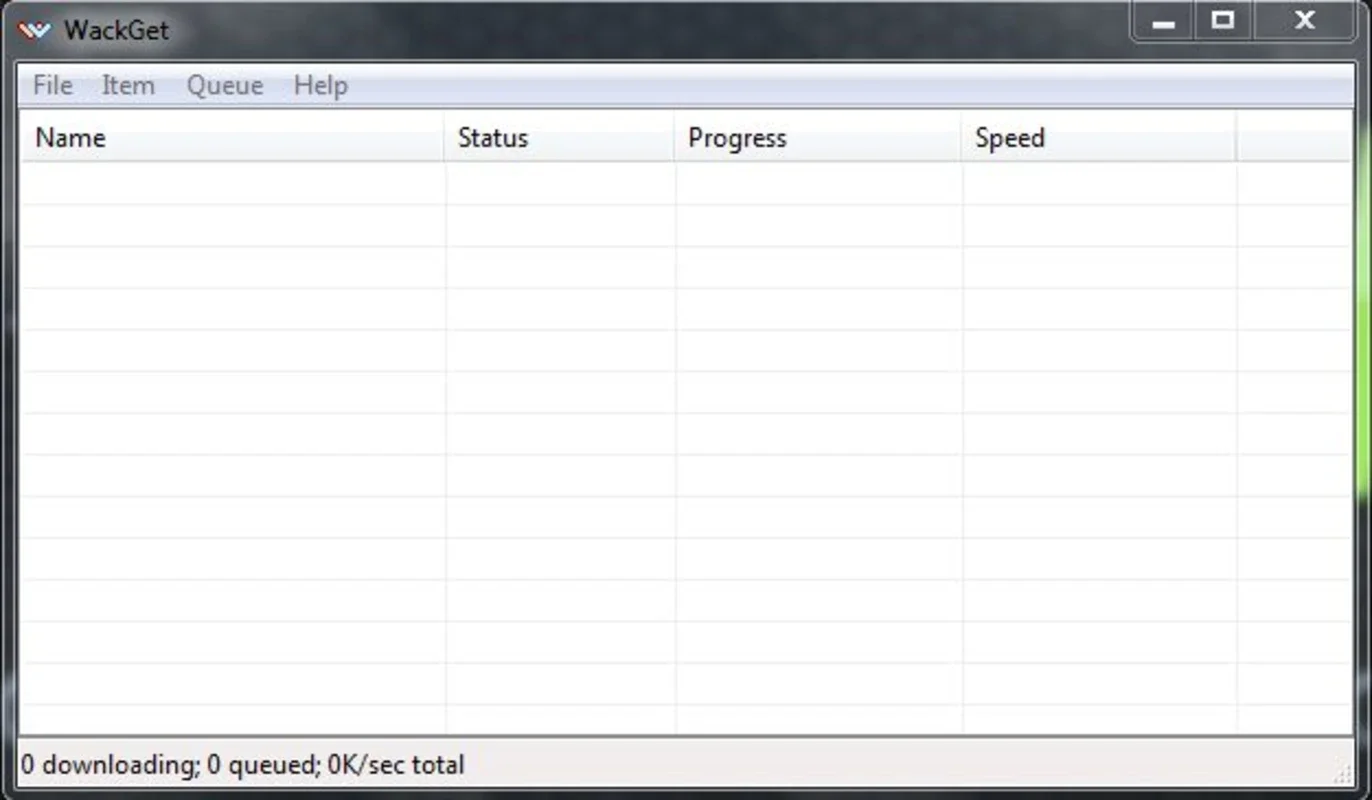Open the Item menu
This screenshot has height=800, width=1372.
[x=128, y=86]
